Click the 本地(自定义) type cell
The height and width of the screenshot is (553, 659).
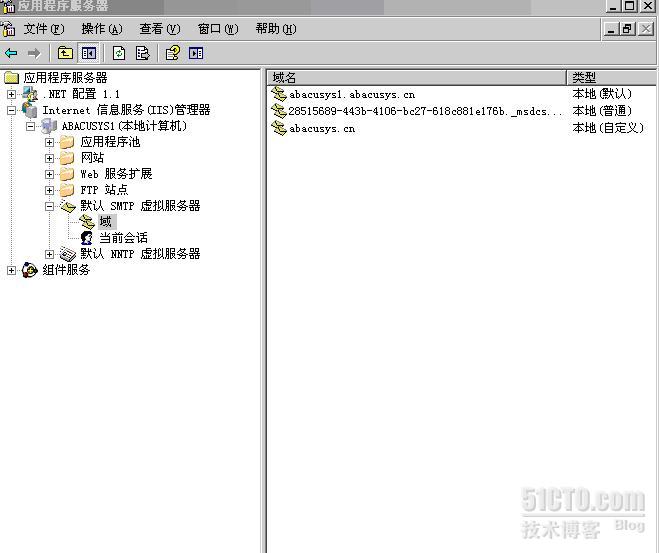608,128
